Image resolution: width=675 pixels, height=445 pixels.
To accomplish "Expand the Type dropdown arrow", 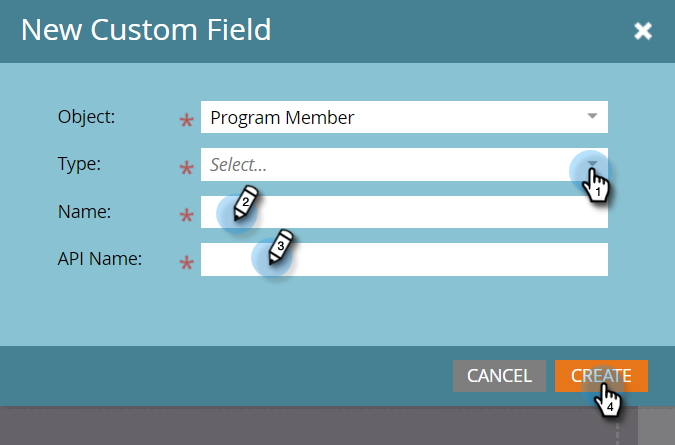I will pyautogui.click(x=592, y=165).
